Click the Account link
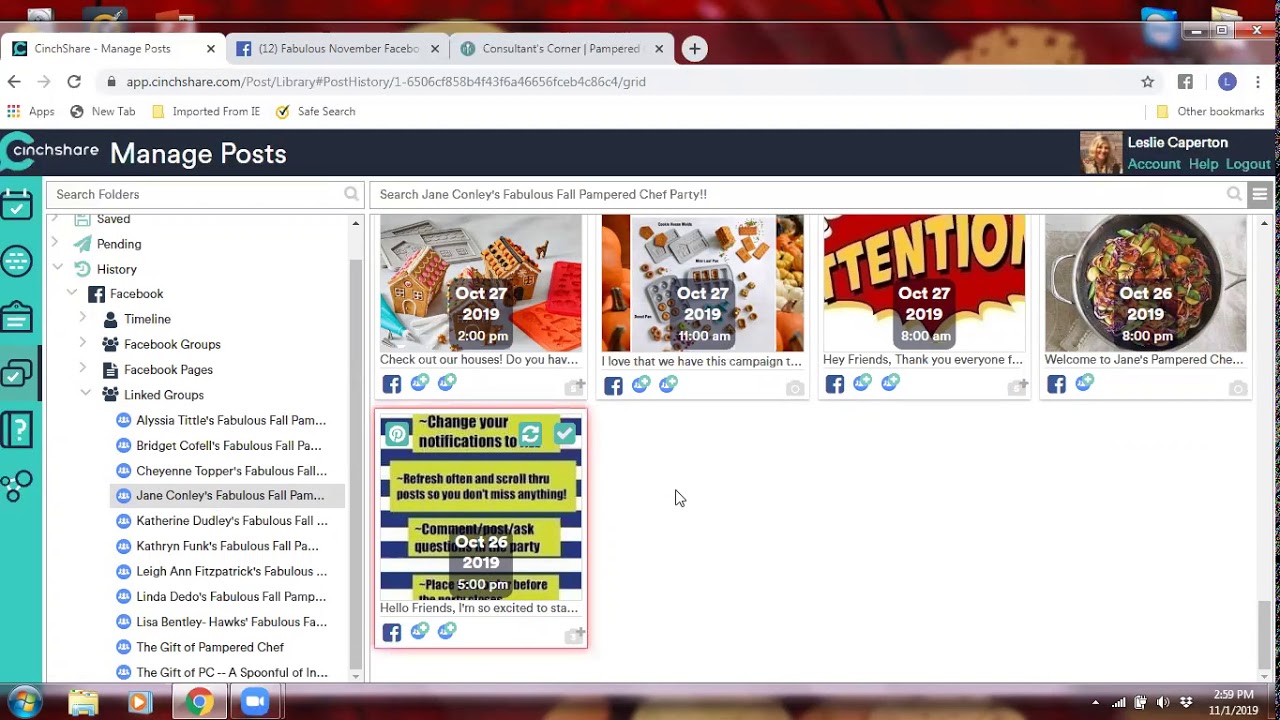The image size is (1280, 720). click(x=1154, y=164)
